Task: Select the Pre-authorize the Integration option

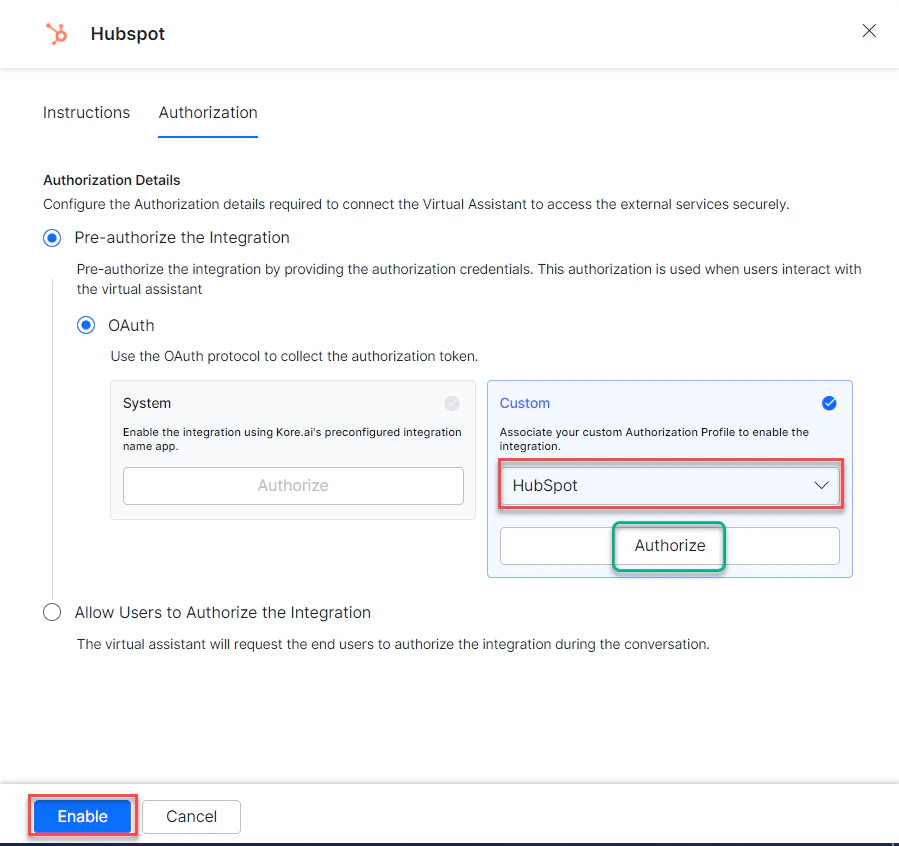Action: pos(52,238)
